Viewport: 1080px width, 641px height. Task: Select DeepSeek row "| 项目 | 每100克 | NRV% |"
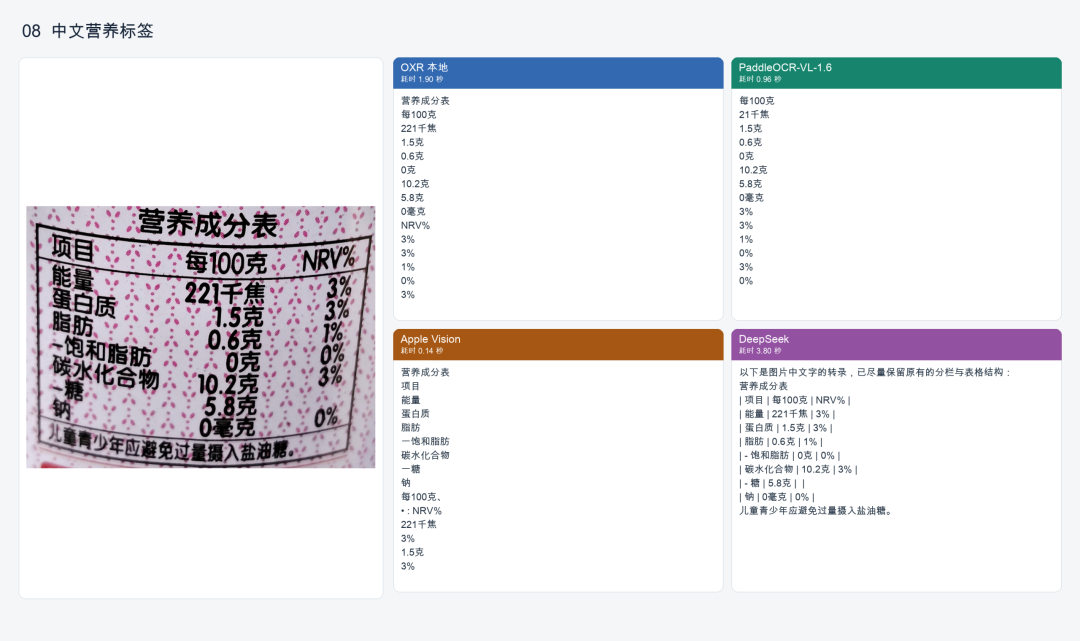coord(795,400)
